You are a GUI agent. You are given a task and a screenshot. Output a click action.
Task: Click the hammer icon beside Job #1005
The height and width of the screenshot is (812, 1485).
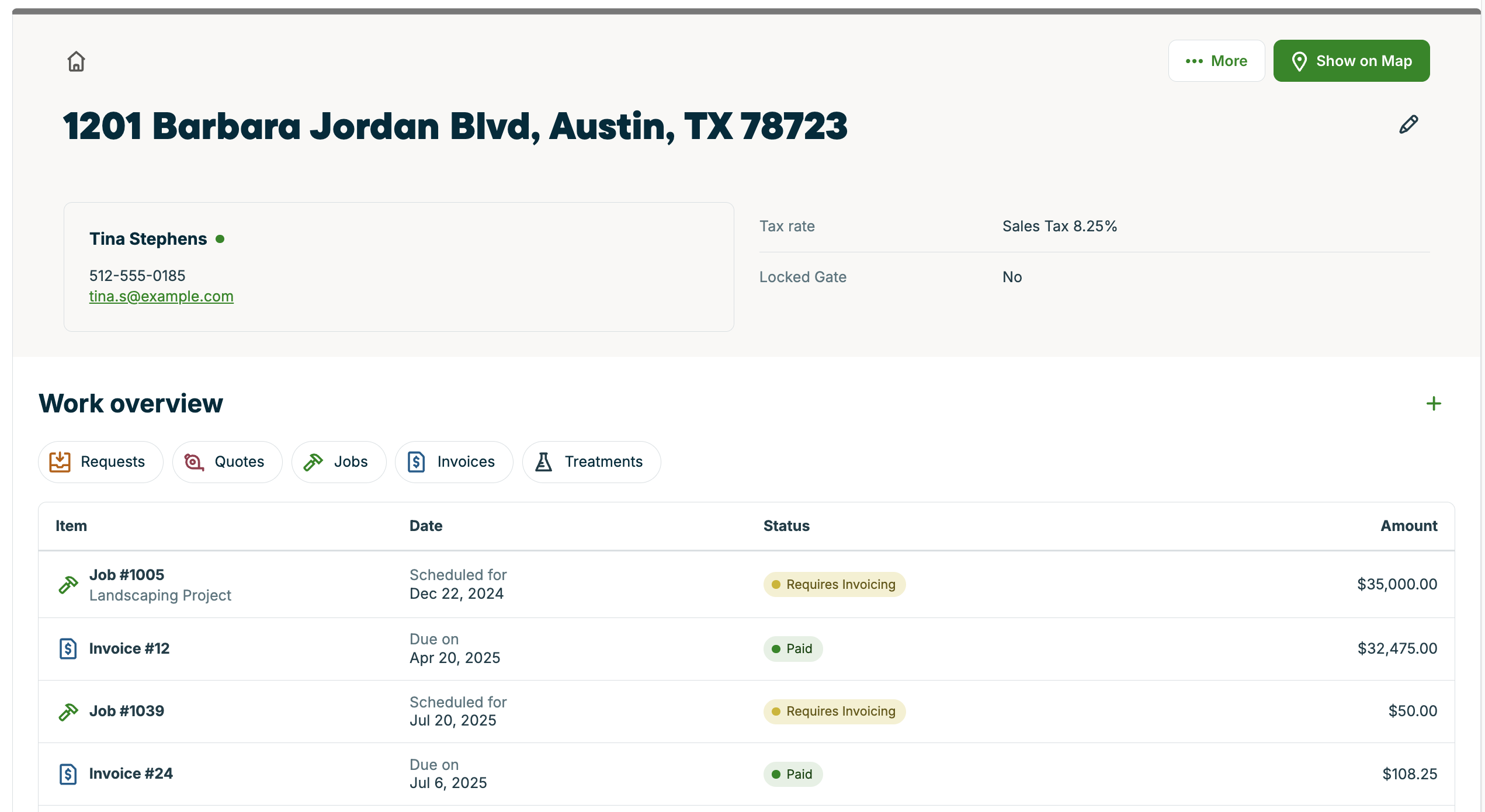pyautogui.click(x=68, y=584)
